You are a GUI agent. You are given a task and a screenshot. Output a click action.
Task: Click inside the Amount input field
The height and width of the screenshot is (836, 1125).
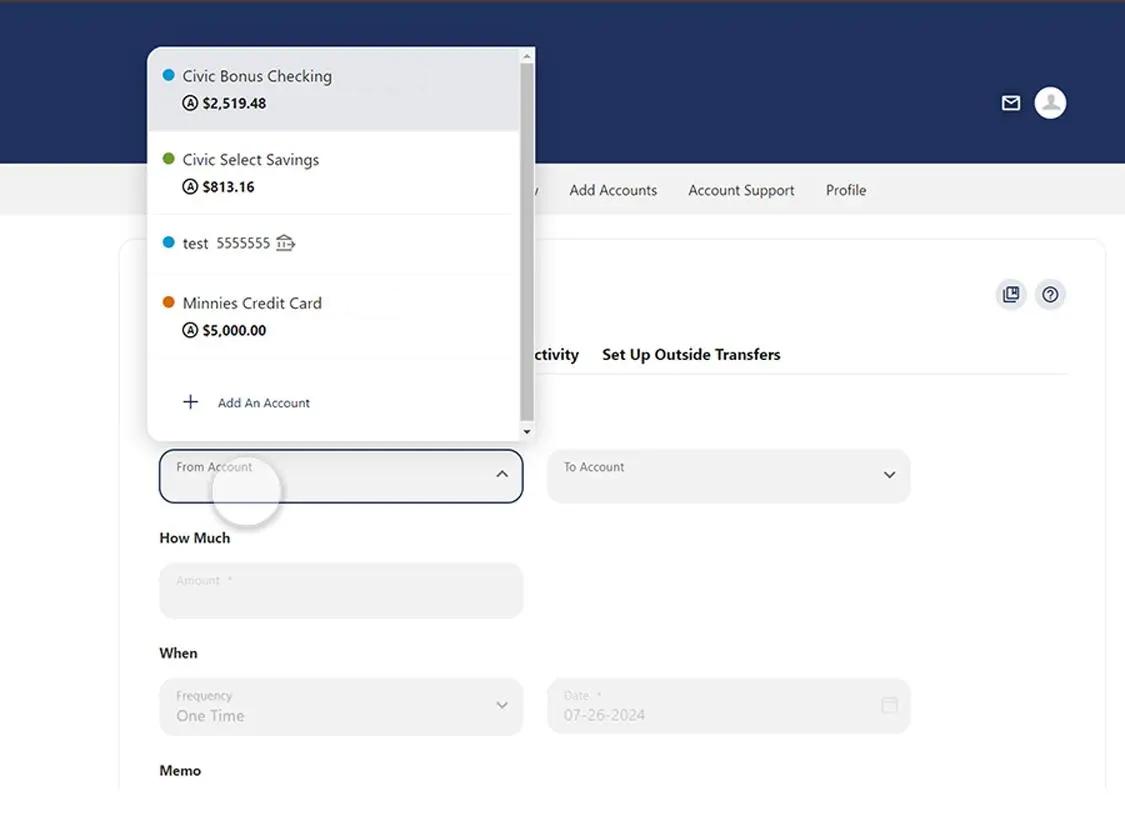pyautogui.click(x=340, y=590)
